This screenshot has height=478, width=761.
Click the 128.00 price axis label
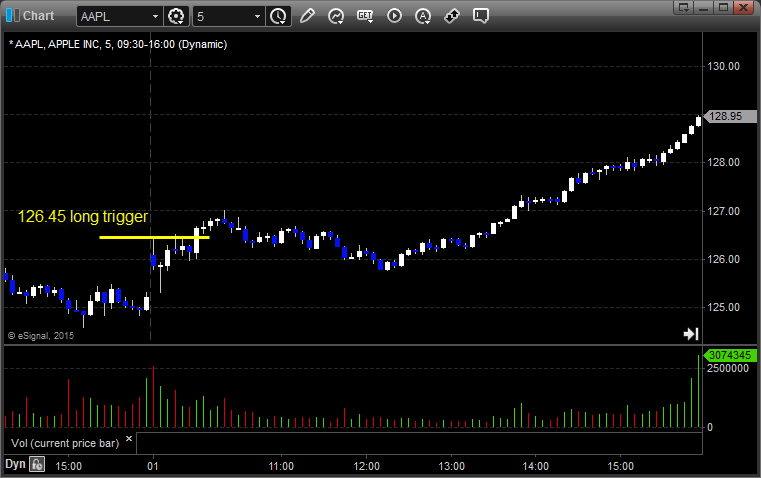723,163
